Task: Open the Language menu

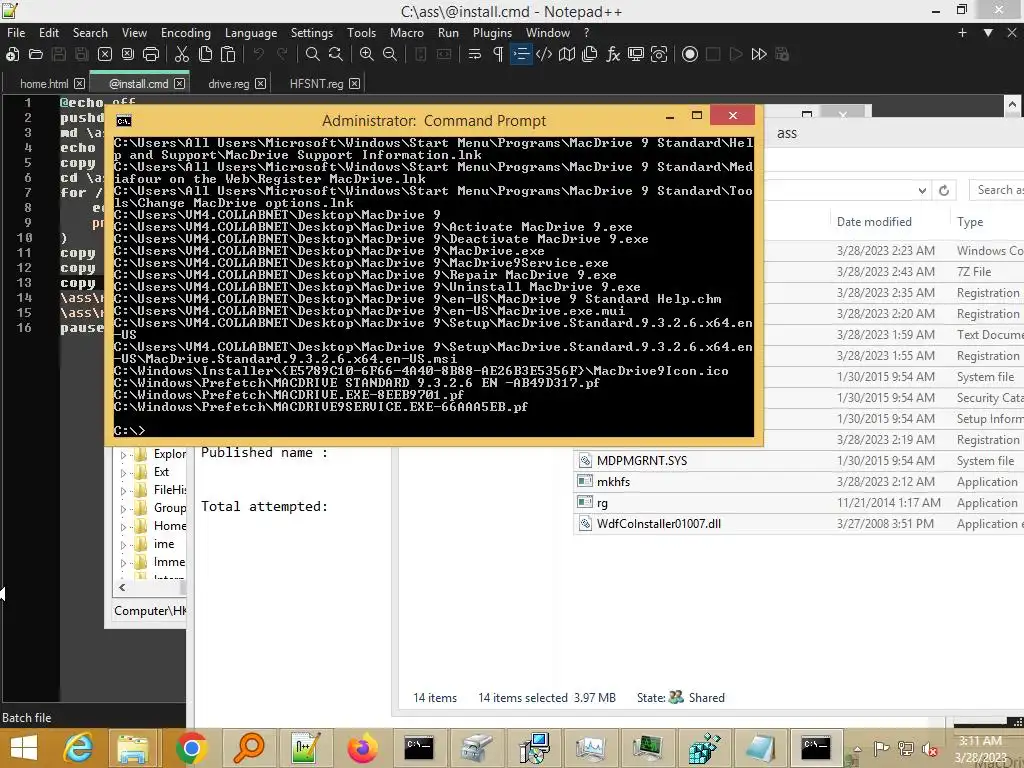Action: [251, 33]
